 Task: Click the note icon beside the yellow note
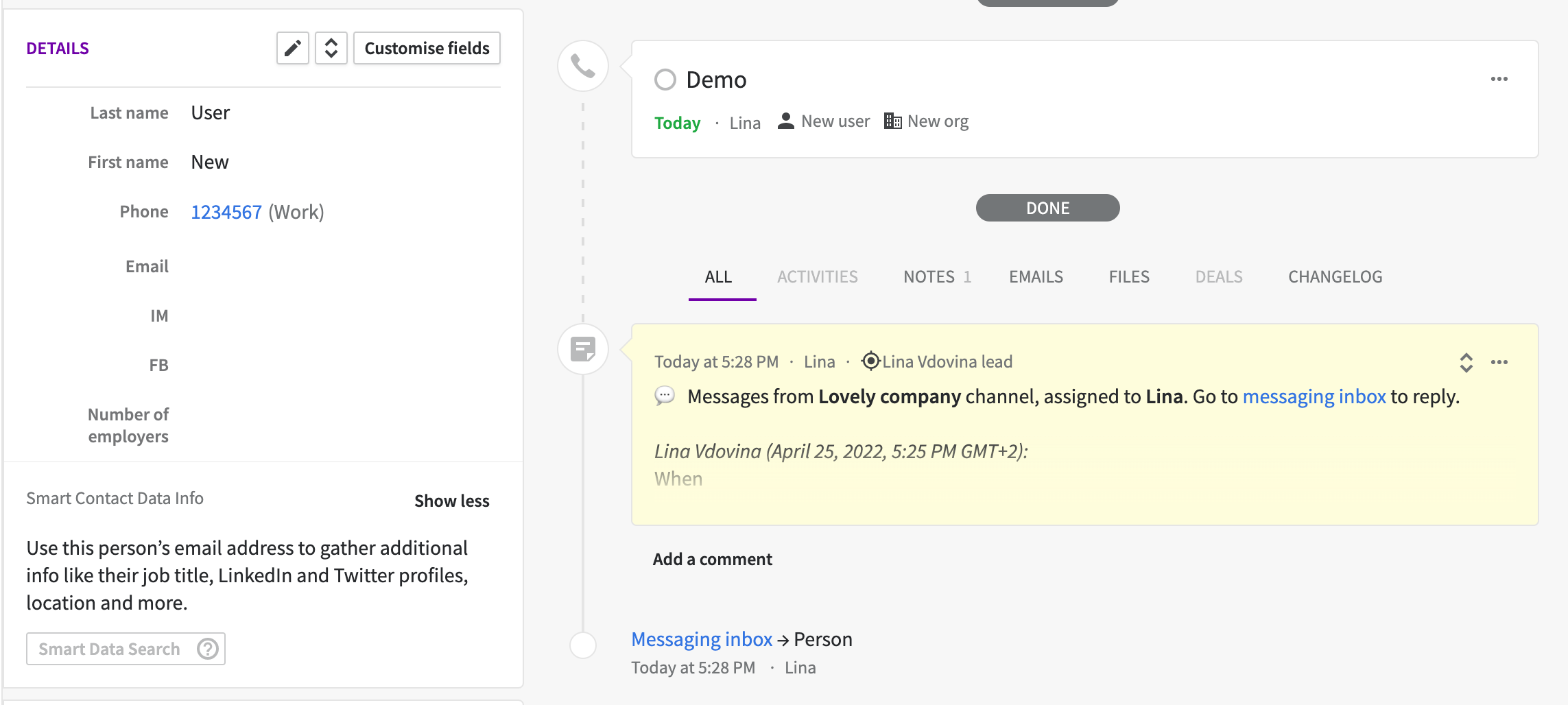click(x=582, y=348)
